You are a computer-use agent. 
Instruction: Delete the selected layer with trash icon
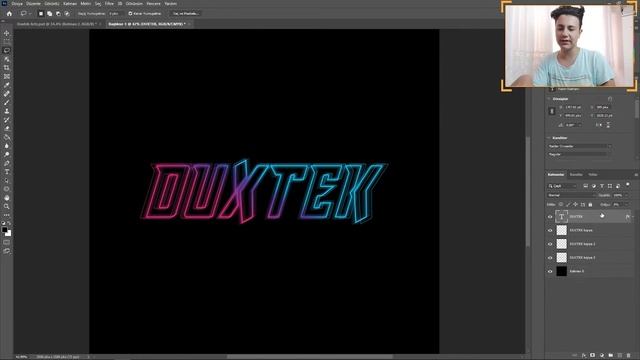[x=629, y=356]
